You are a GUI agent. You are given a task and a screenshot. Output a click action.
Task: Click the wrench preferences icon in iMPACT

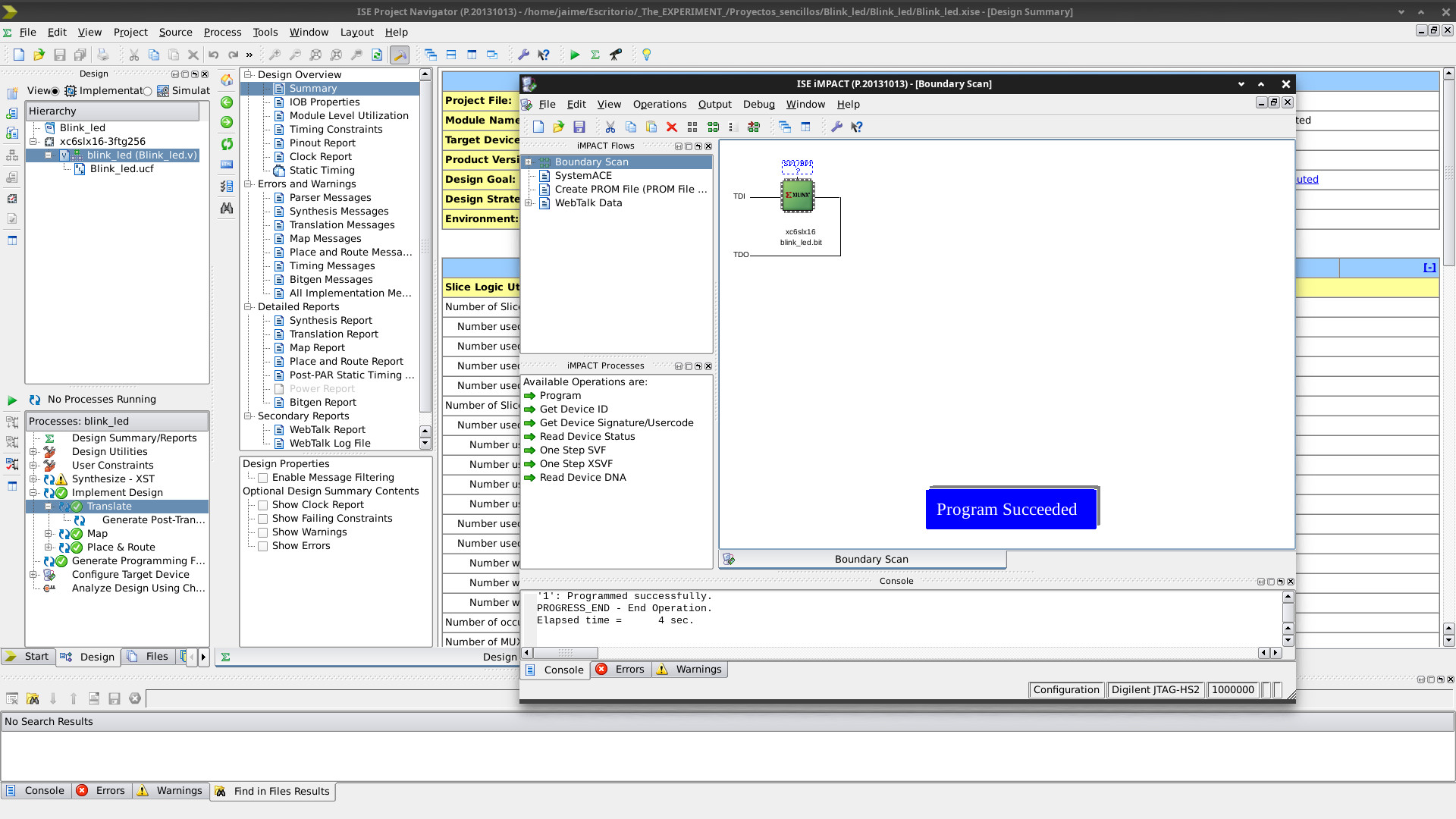click(836, 127)
